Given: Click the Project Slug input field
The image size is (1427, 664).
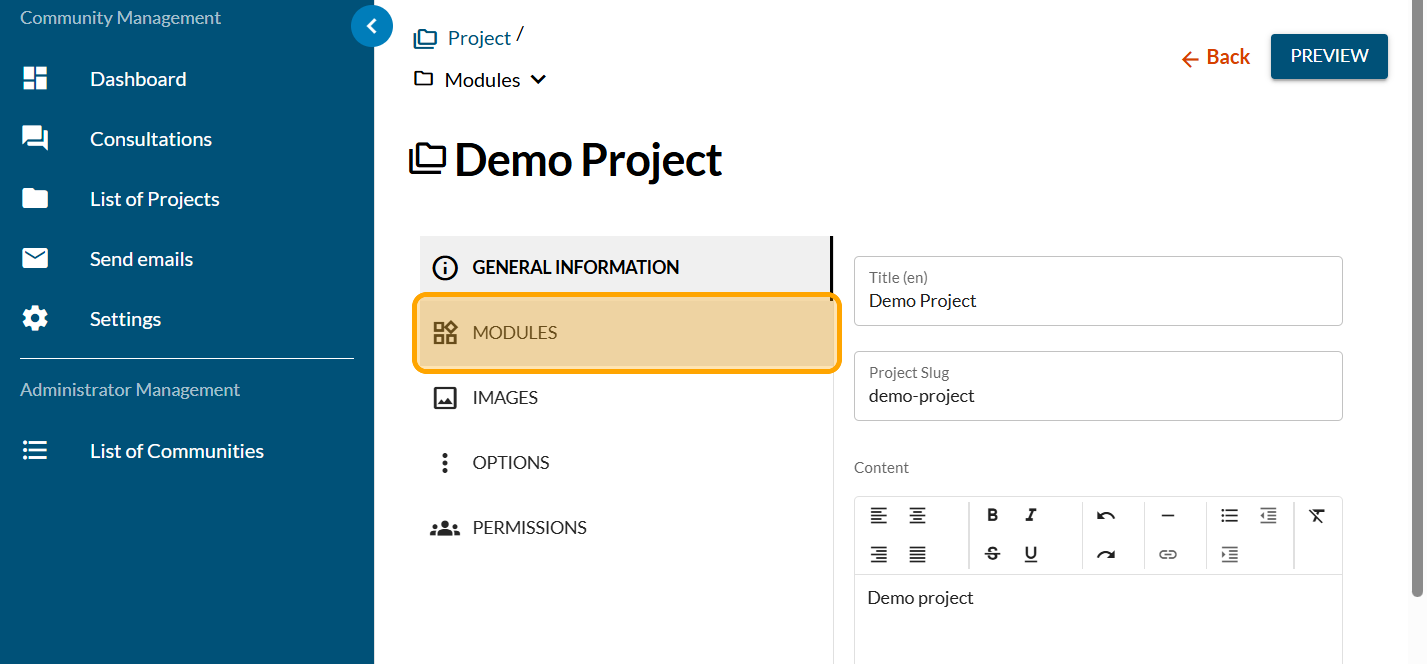Looking at the screenshot, I should (x=1097, y=396).
